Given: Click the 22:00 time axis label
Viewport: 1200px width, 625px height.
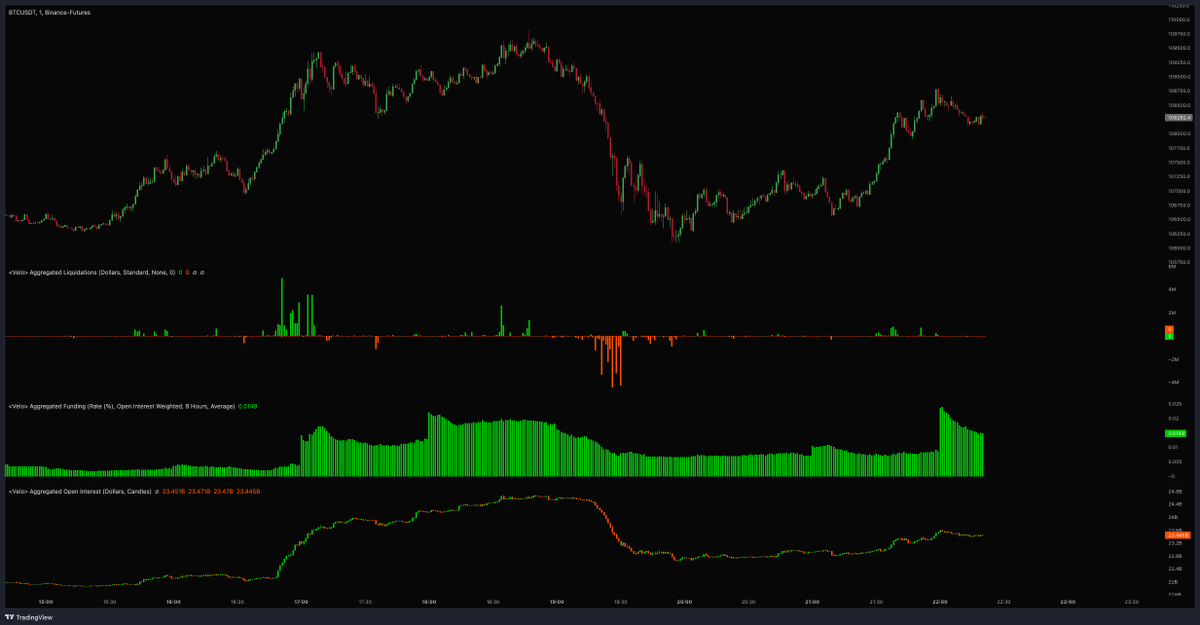Looking at the screenshot, I should tap(940, 602).
